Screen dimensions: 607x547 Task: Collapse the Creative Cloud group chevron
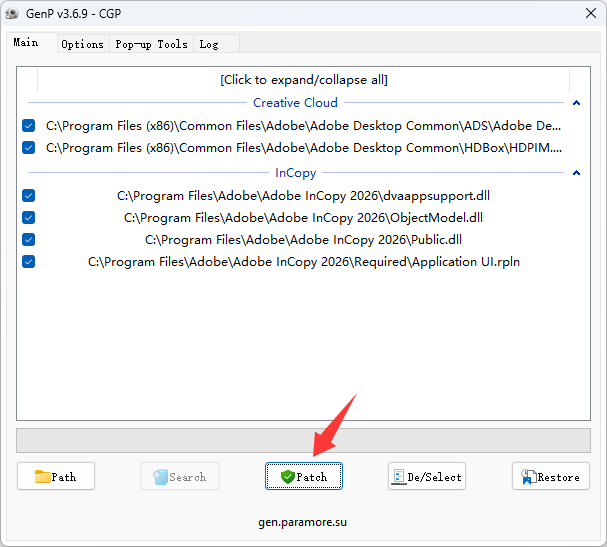click(x=576, y=103)
